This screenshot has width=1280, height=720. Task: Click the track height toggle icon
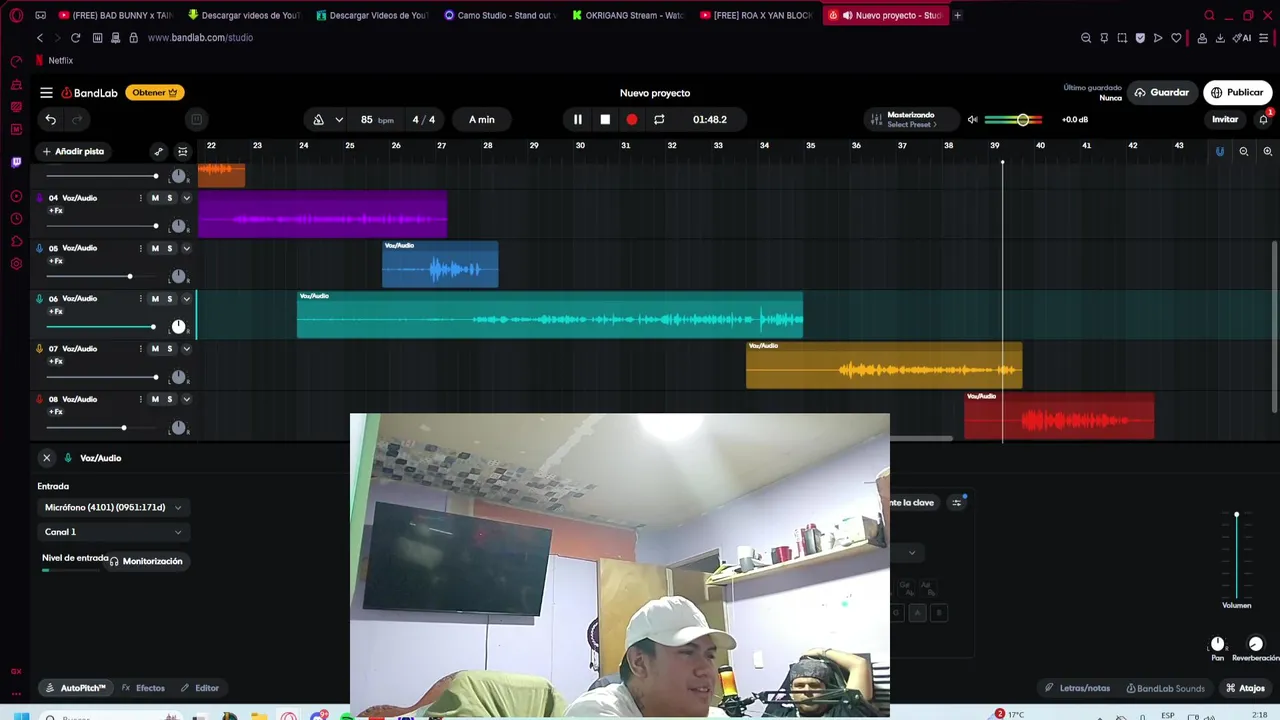click(x=182, y=152)
